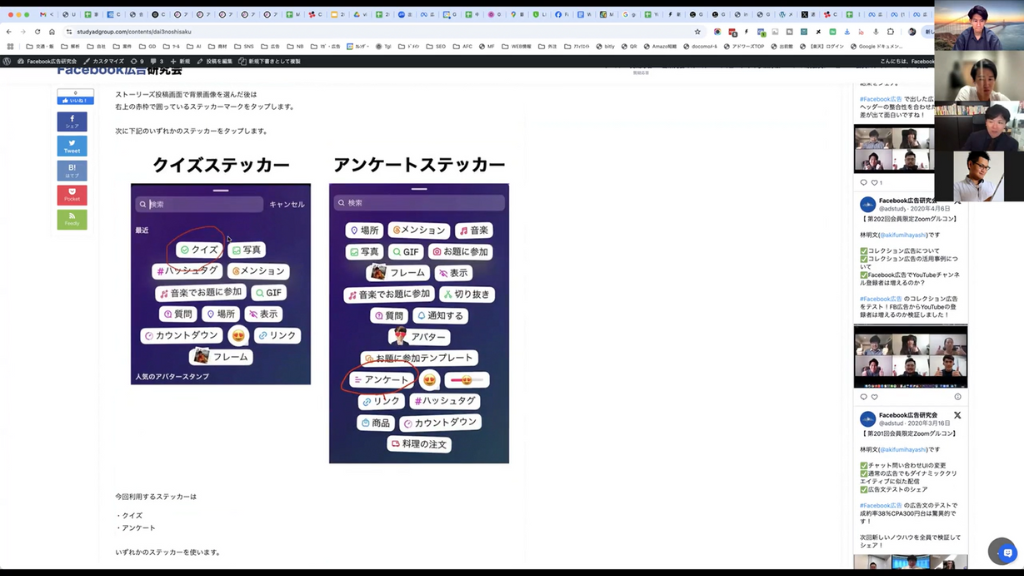Open the Chrome extensions puzzle icon
The width and height of the screenshot is (1024, 576).
coord(890,31)
